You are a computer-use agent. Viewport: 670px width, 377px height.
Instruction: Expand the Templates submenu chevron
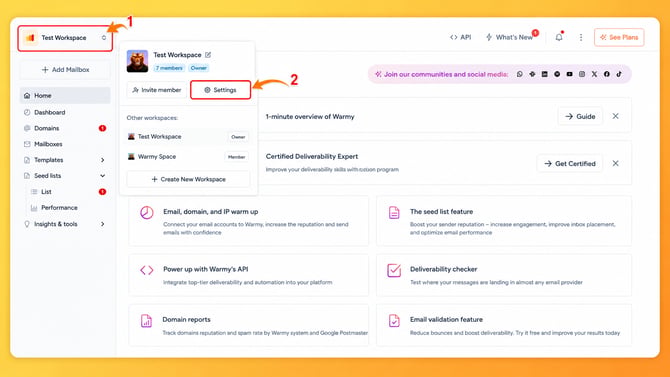[x=103, y=160]
